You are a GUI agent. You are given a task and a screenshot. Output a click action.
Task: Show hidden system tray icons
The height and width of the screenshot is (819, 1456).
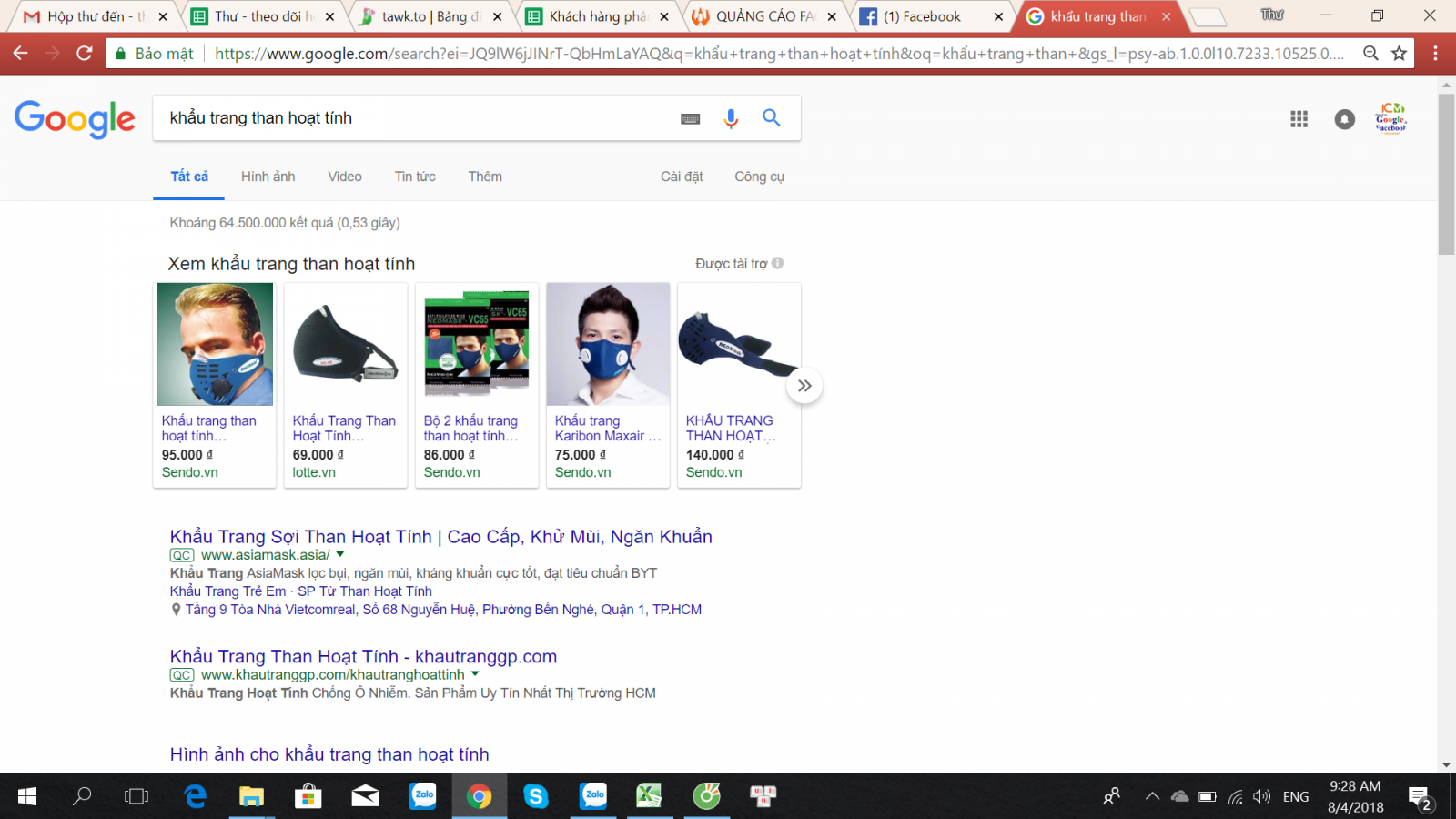(x=1152, y=796)
